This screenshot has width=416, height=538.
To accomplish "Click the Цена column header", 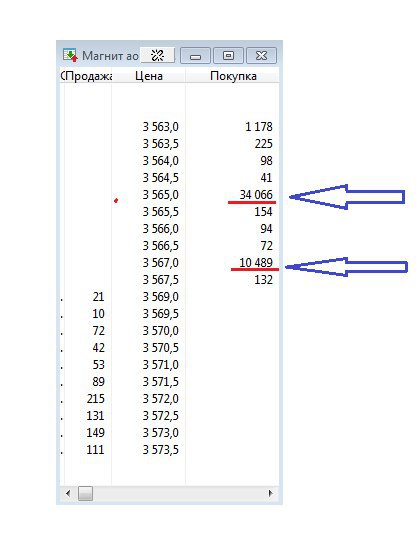I will 149,76.
